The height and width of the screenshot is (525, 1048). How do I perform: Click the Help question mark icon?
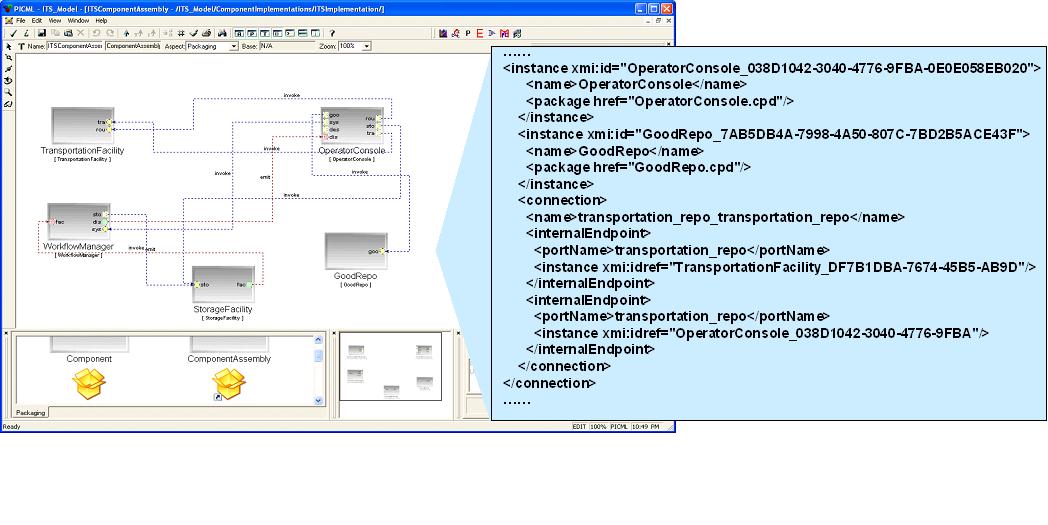pyautogui.click(x=332, y=33)
